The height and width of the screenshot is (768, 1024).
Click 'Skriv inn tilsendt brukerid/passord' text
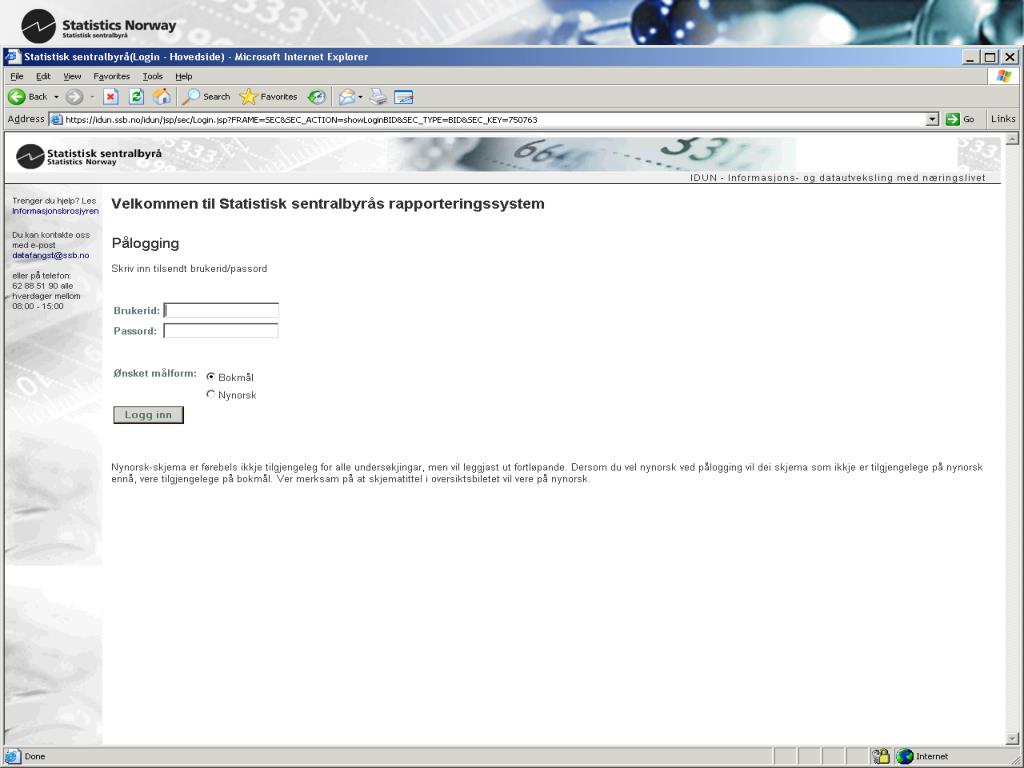tap(189, 268)
